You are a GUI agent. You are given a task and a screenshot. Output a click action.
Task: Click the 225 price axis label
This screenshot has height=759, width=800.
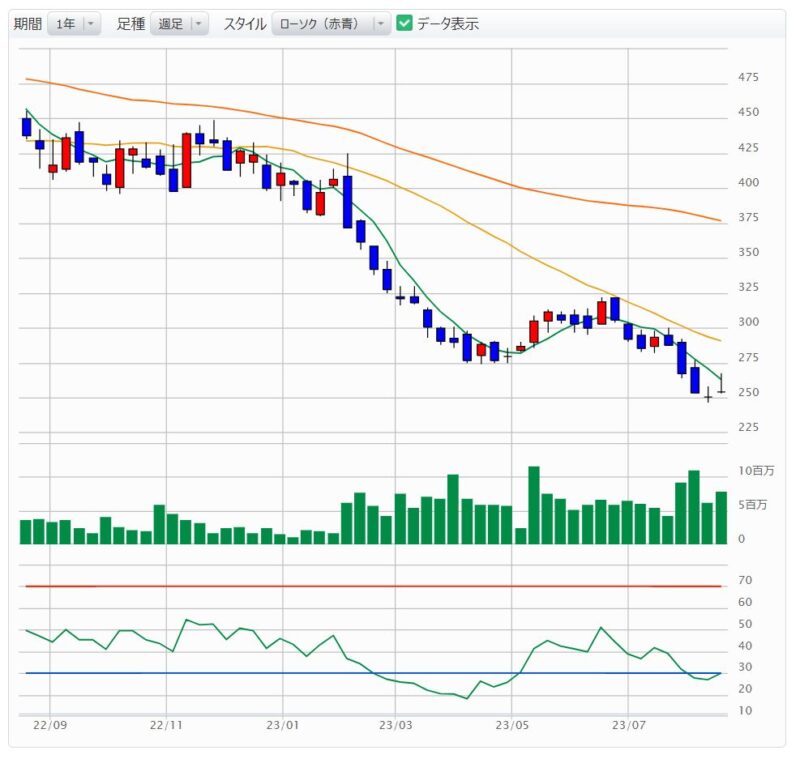(x=748, y=427)
